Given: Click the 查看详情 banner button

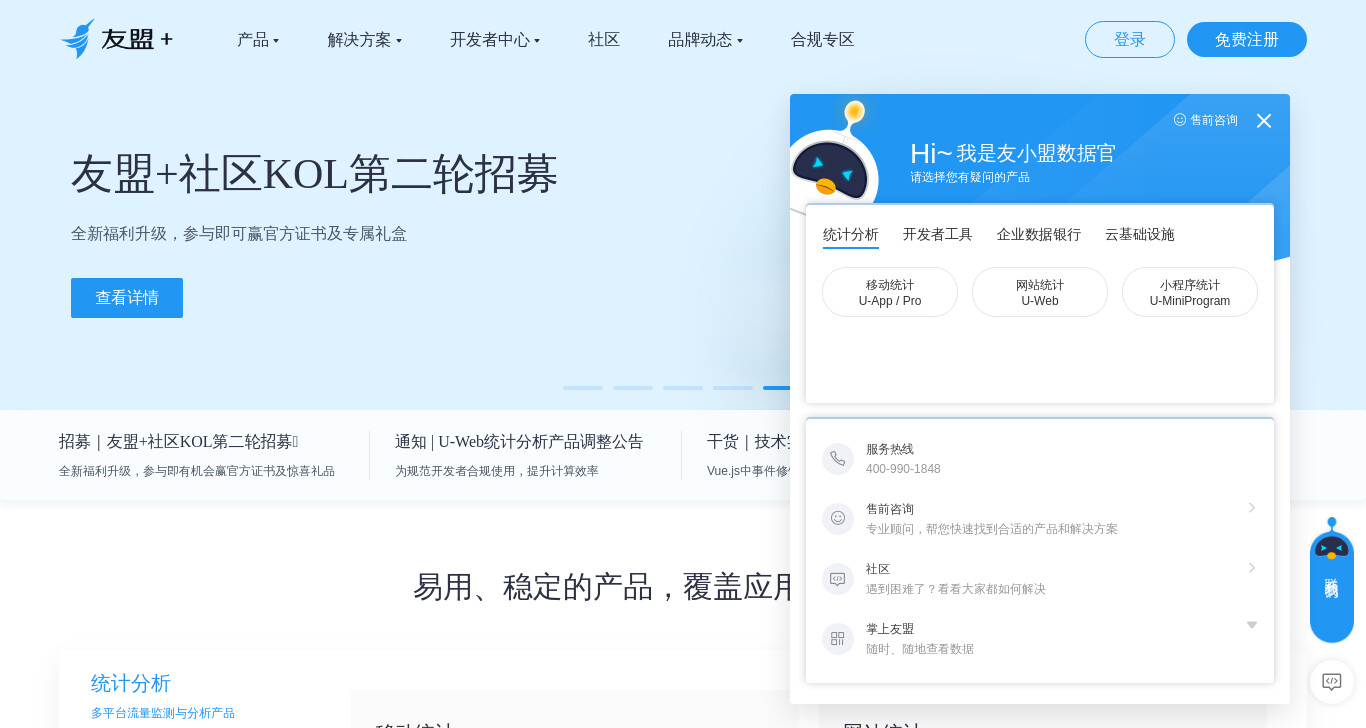Looking at the screenshot, I should click(127, 298).
